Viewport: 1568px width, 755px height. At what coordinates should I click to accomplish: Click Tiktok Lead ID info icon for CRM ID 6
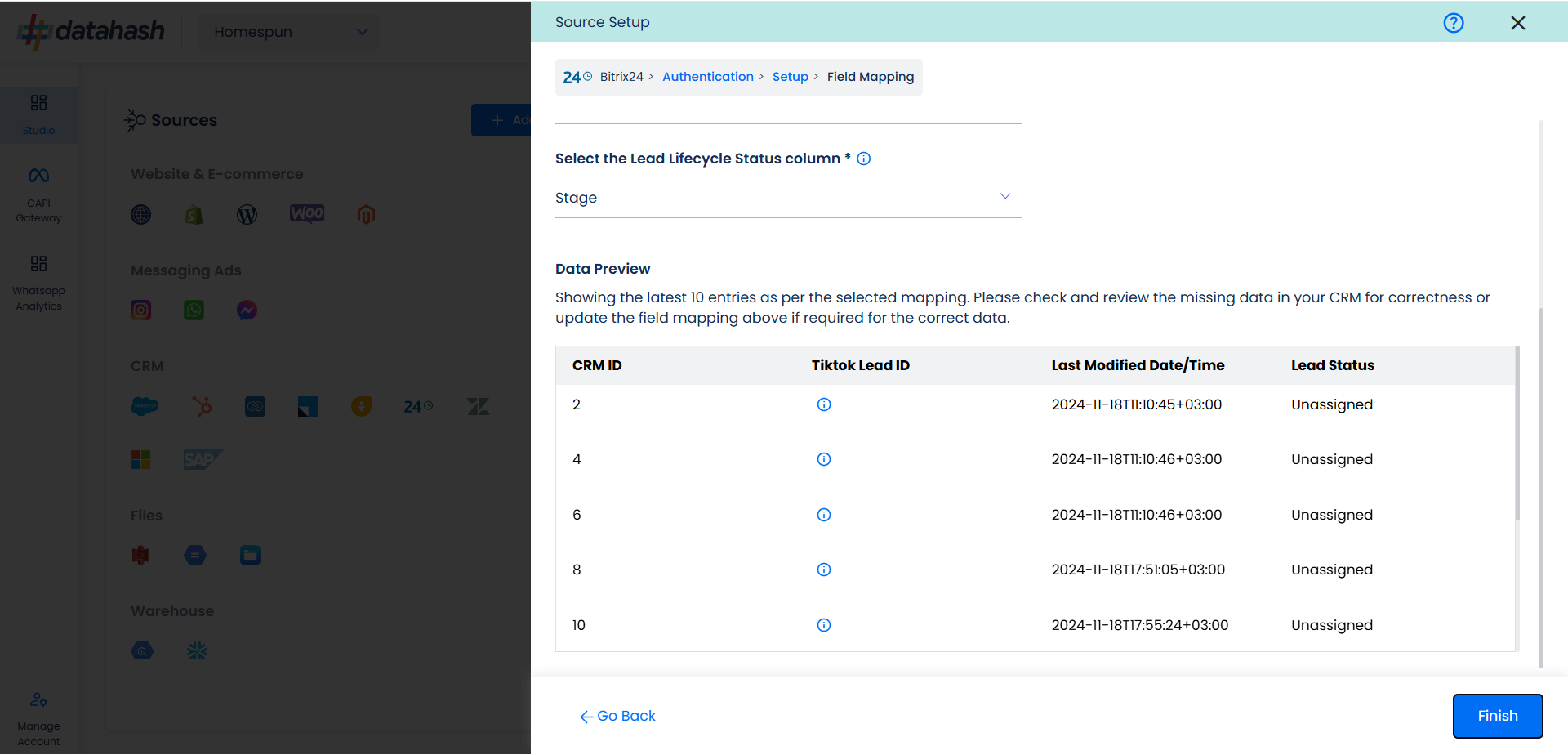pyautogui.click(x=824, y=515)
